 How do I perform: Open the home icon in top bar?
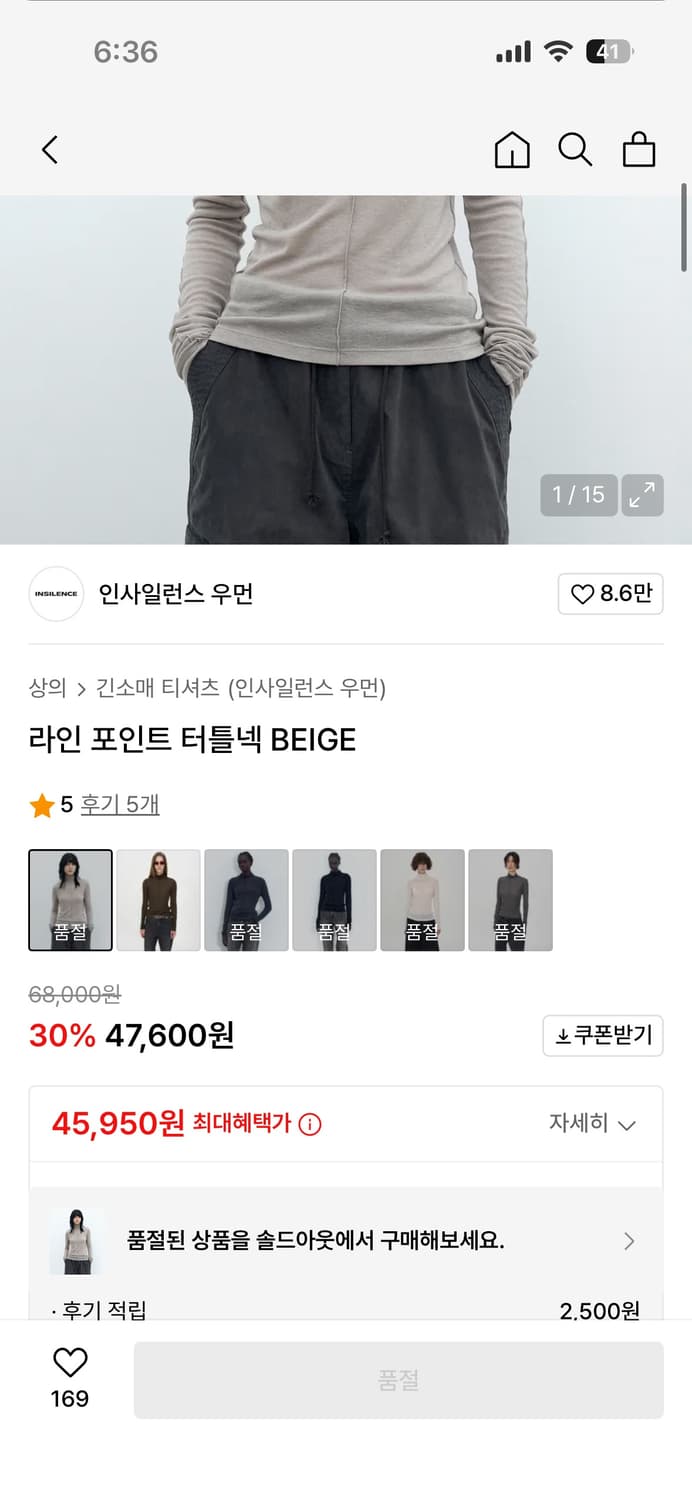pyautogui.click(x=511, y=149)
